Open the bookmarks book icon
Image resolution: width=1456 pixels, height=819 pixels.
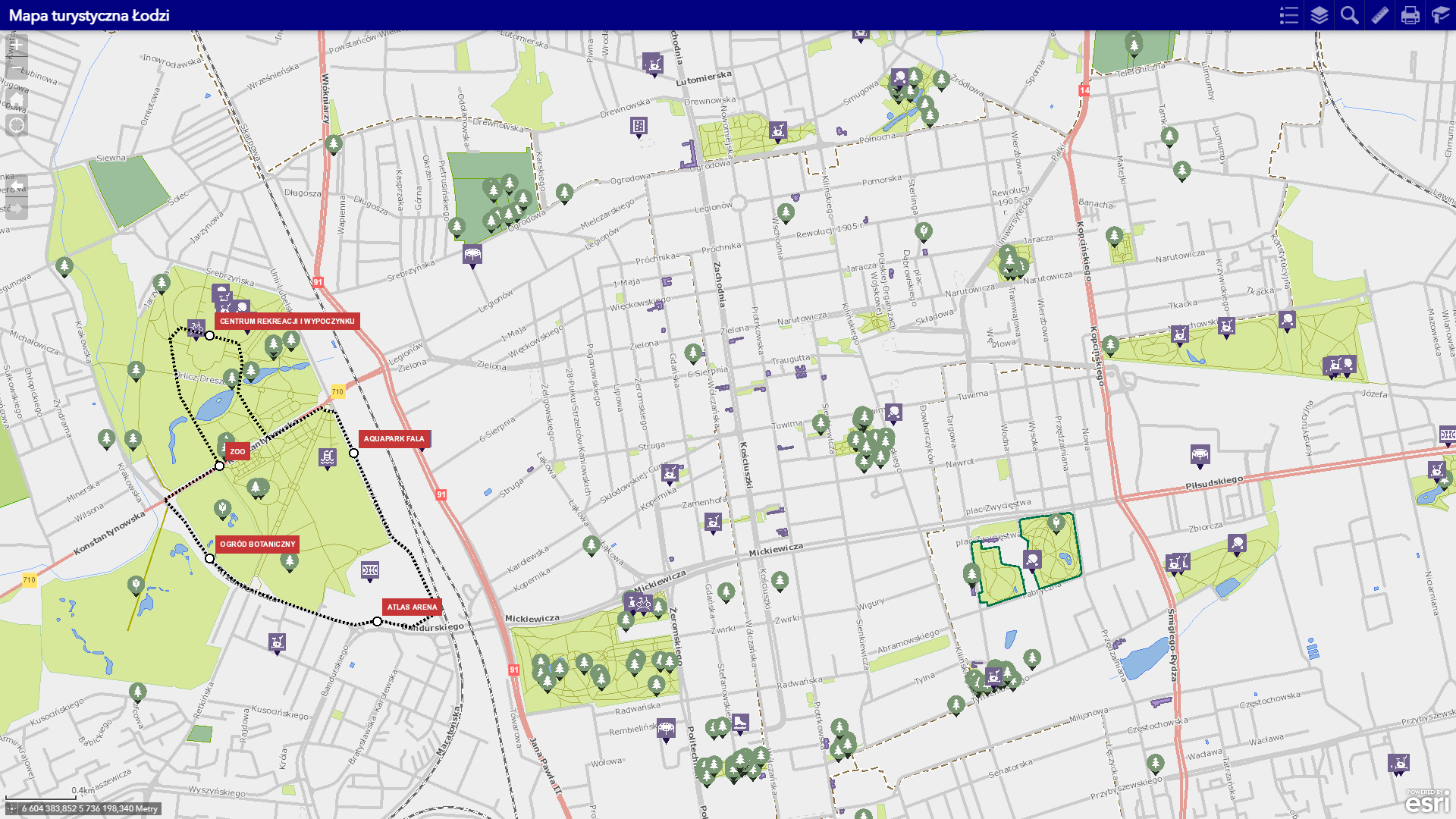(x=1440, y=15)
